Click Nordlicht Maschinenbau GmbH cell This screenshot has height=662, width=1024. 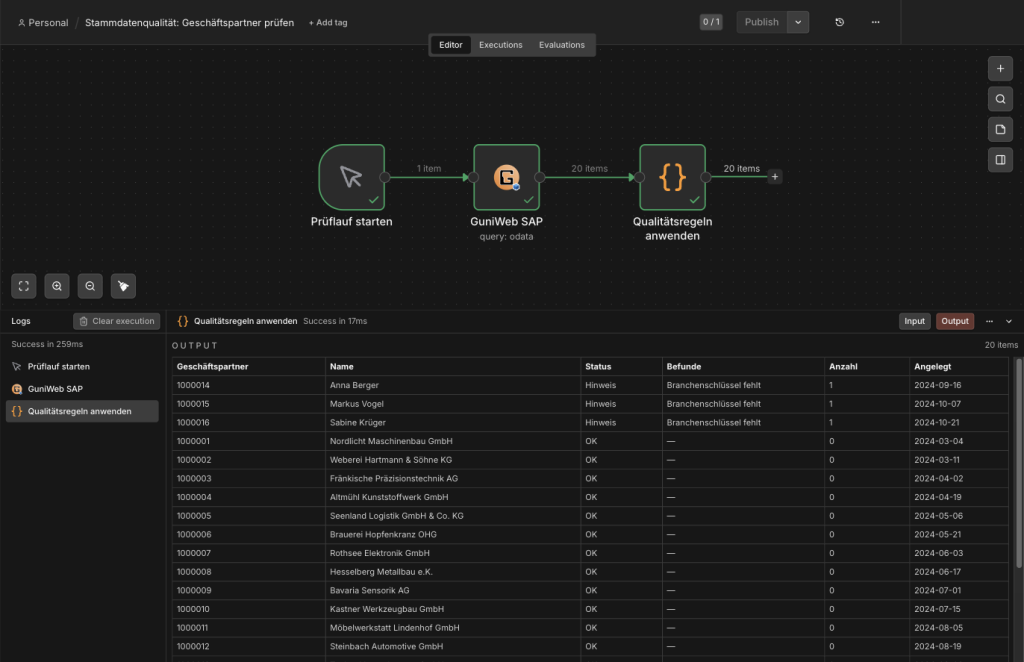(453, 441)
